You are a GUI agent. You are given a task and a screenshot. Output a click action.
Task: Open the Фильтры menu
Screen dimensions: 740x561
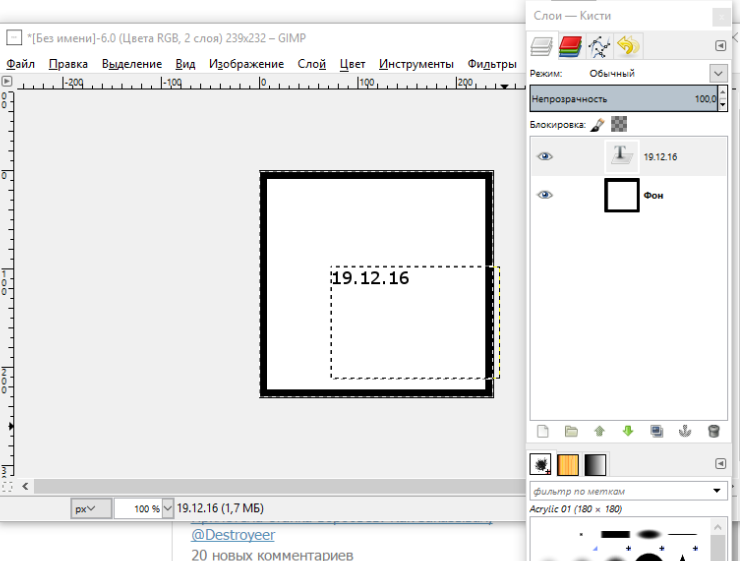tap(491, 64)
